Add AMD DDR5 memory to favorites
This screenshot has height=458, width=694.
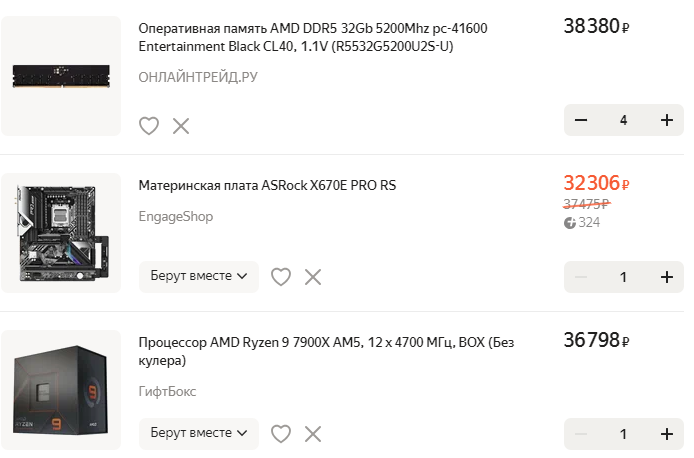coord(149,126)
